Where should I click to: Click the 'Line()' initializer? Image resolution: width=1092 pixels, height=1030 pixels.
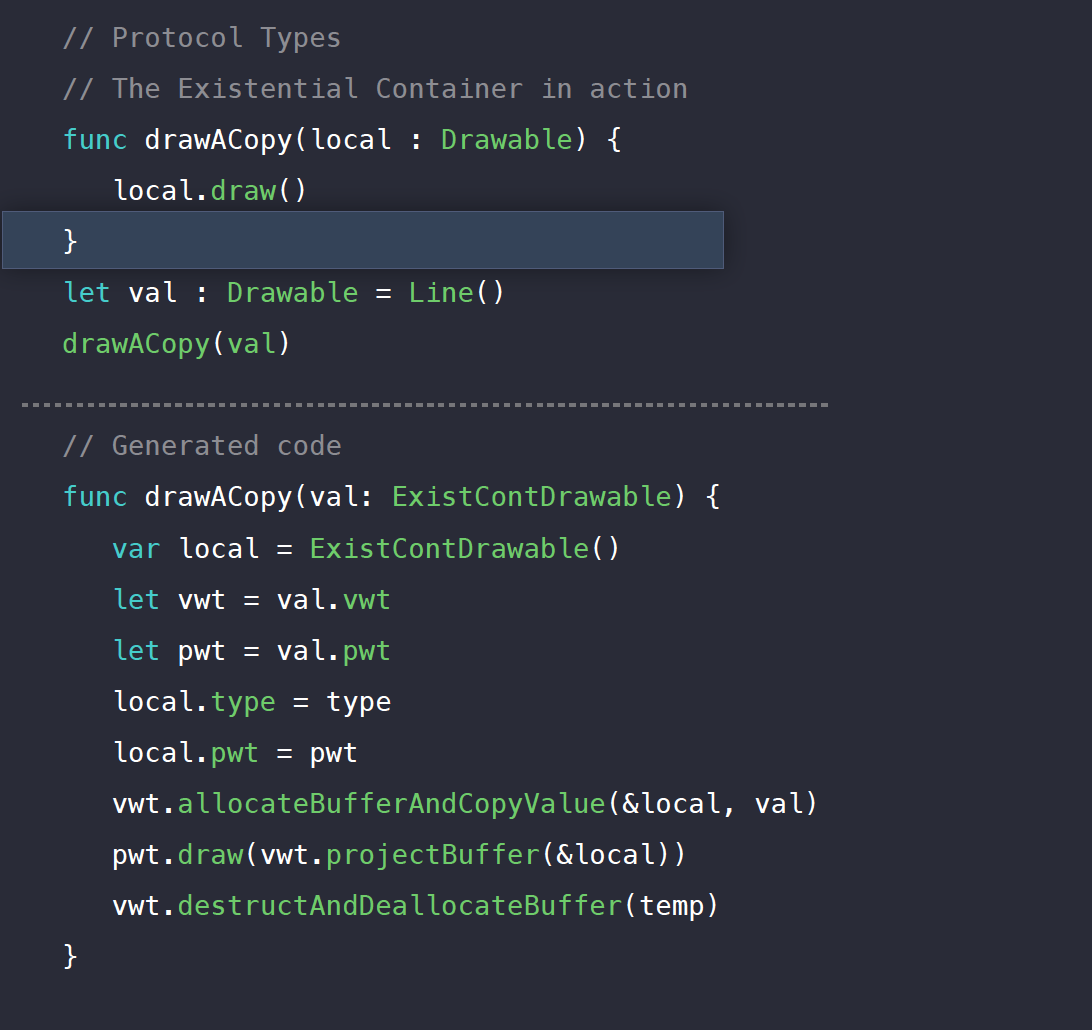point(456,292)
